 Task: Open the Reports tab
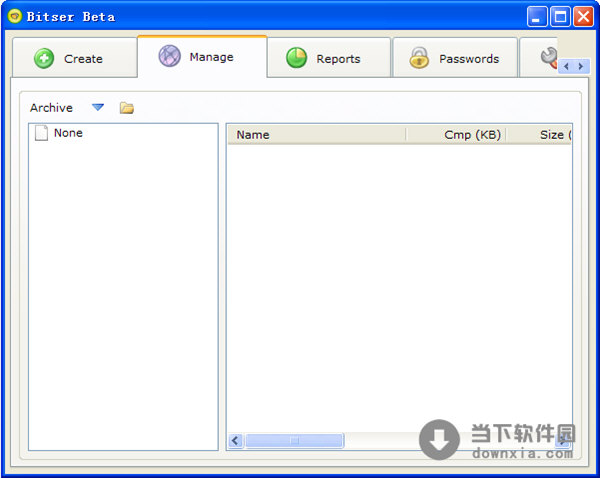329,58
